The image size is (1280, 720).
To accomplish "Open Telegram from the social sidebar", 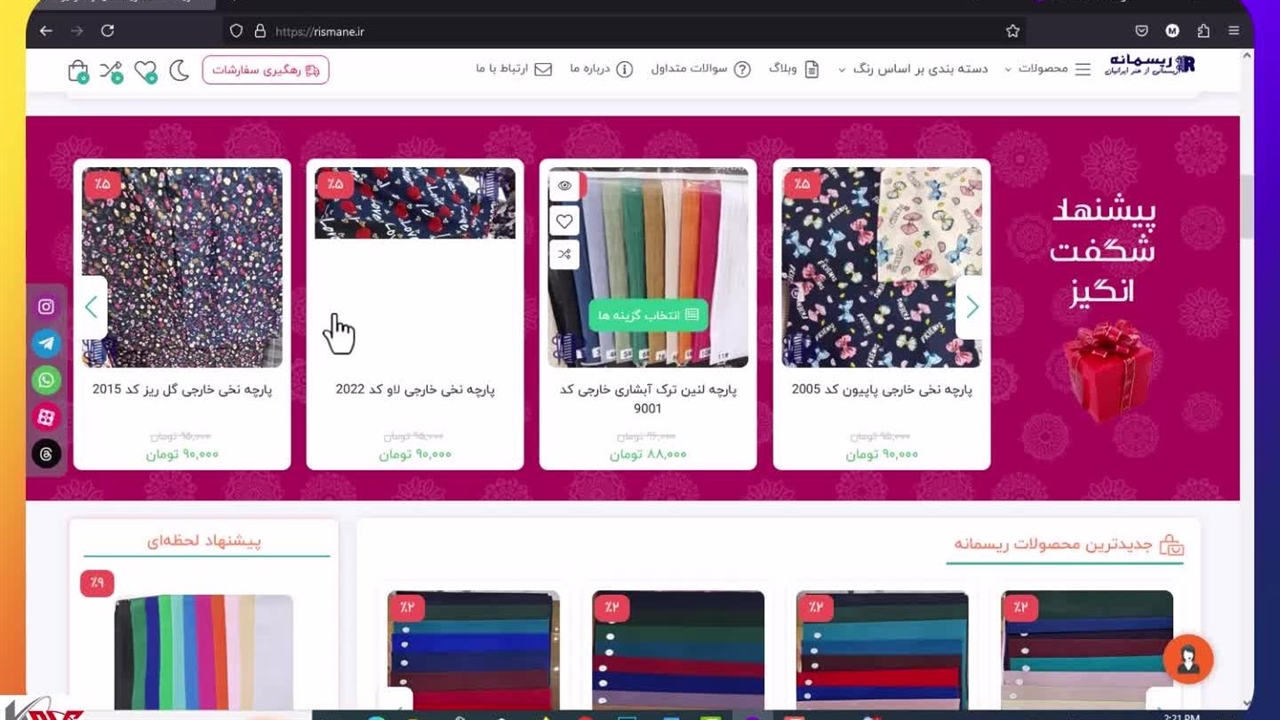I will (x=46, y=344).
